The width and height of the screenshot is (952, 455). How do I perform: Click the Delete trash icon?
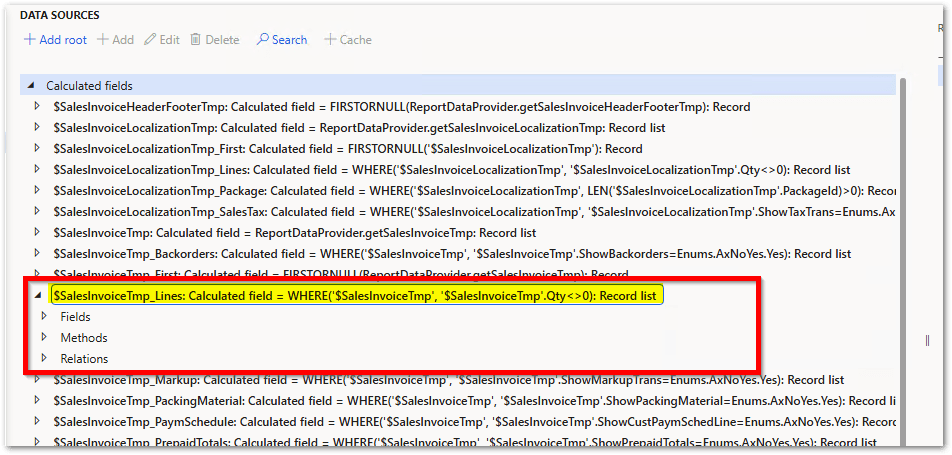pos(197,40)
